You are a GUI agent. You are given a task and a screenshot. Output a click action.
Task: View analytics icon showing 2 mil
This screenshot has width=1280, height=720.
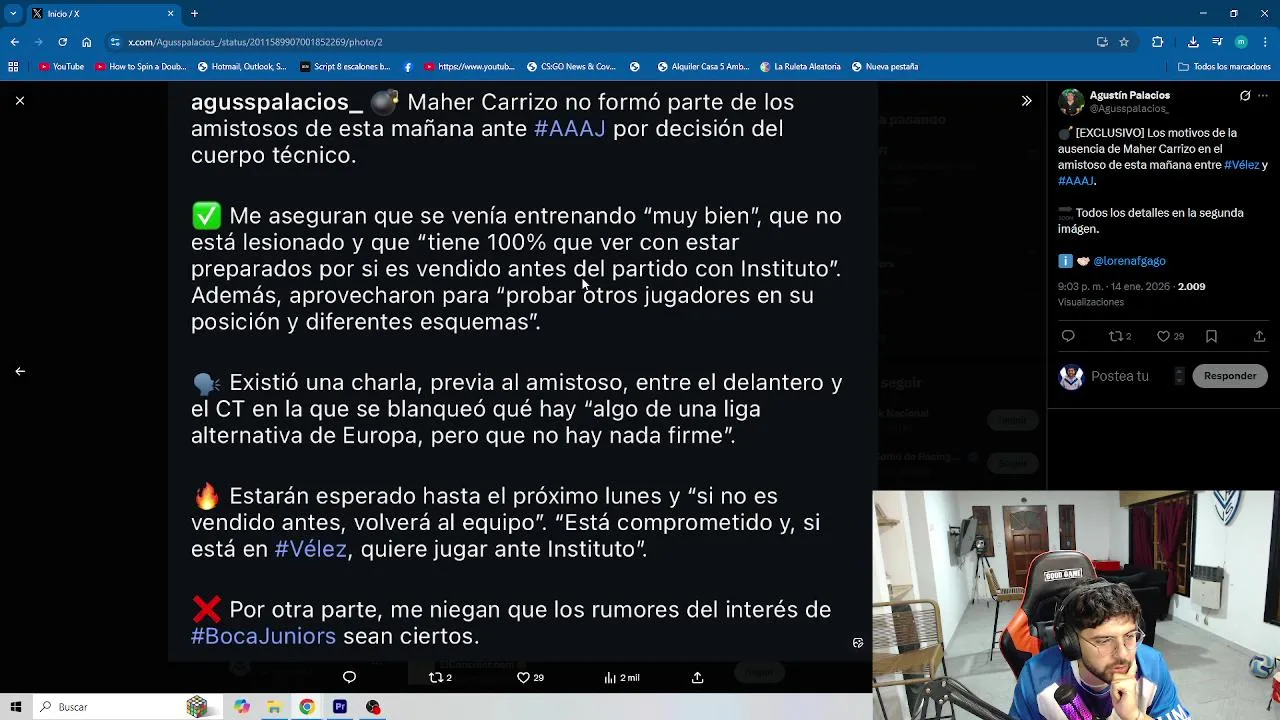click(x=621, y=678)
